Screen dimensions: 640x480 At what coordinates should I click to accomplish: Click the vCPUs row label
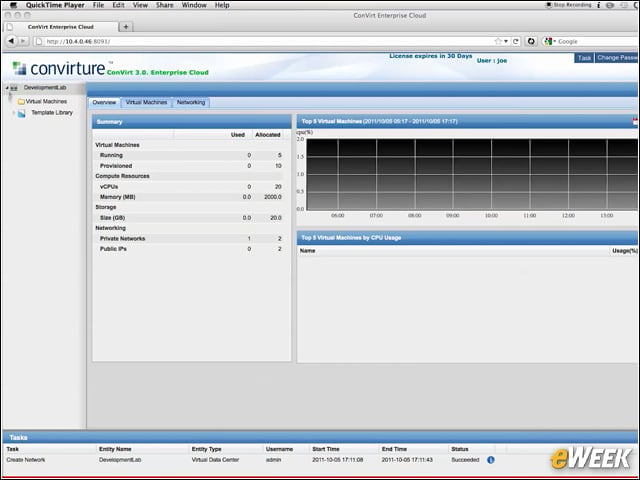[109, 187]
